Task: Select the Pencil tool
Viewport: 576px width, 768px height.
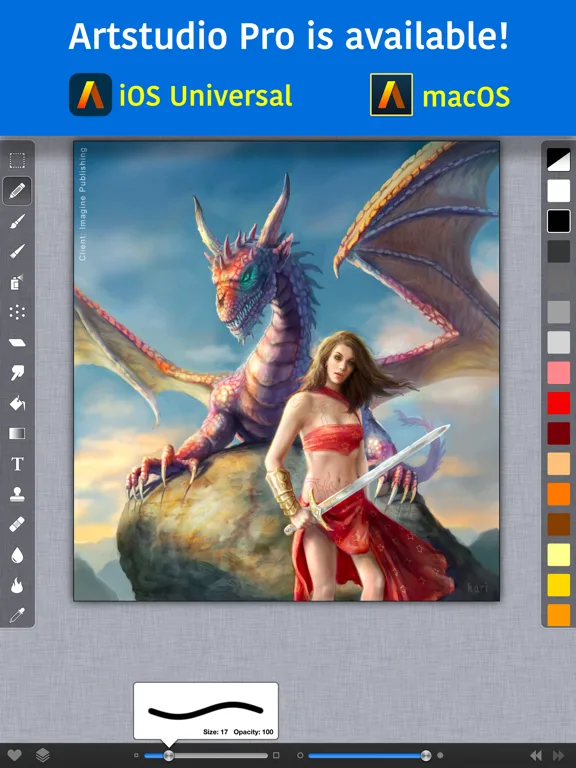Action: click(x=17, y=191)
